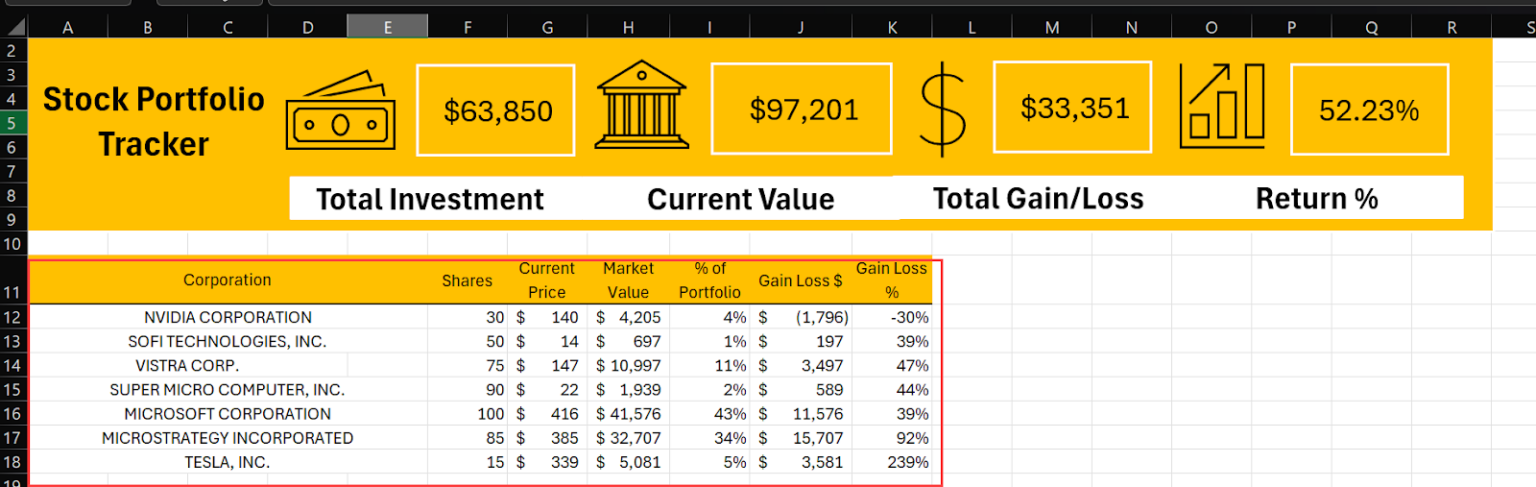This screenshot has height=487, width=1536.
Task: Click the Corporation table header cell
Action: 227,280
